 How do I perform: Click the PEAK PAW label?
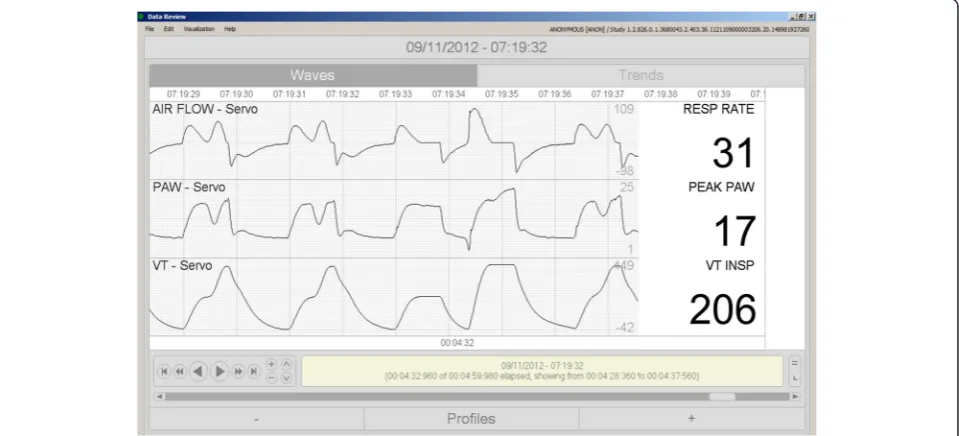(x=722, y=187)
